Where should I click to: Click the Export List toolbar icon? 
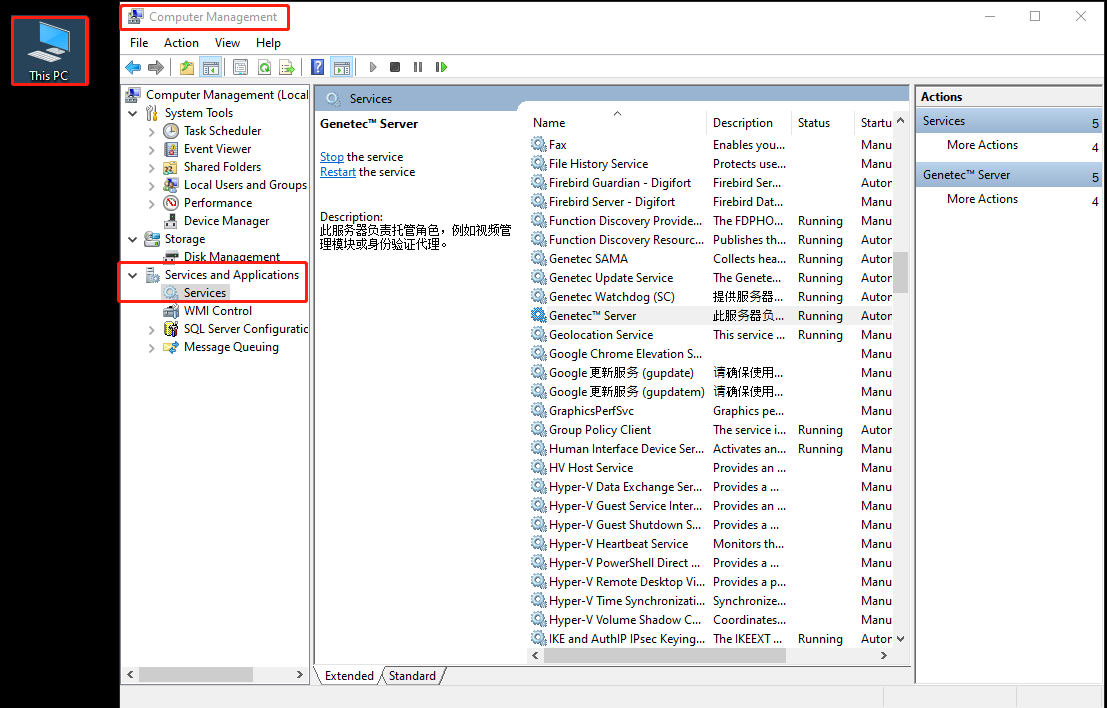tap(287, 67)
